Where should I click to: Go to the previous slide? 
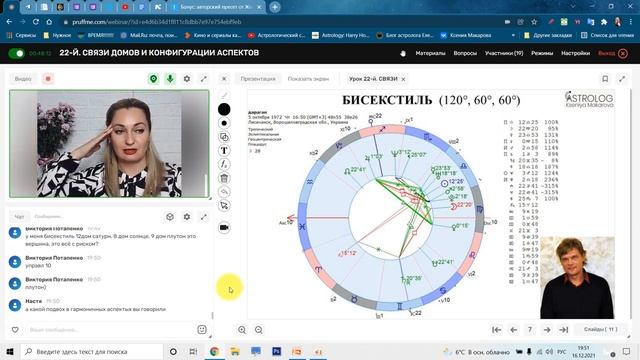513,329
